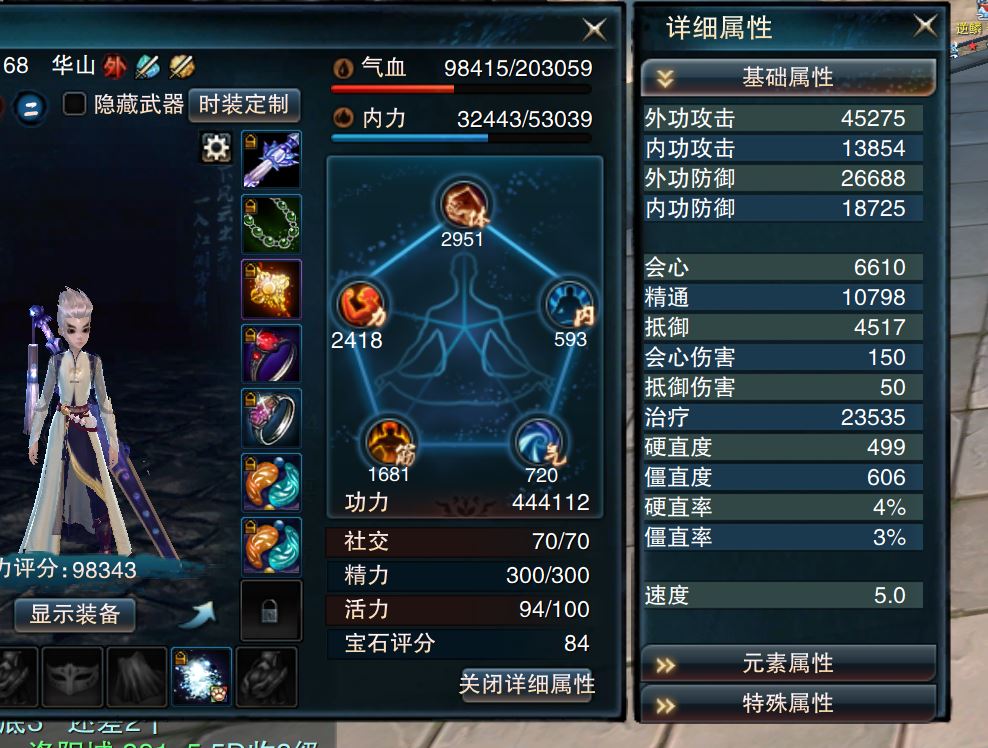Select the golden flame ornament equipment slot

click(x=272, y=289)
